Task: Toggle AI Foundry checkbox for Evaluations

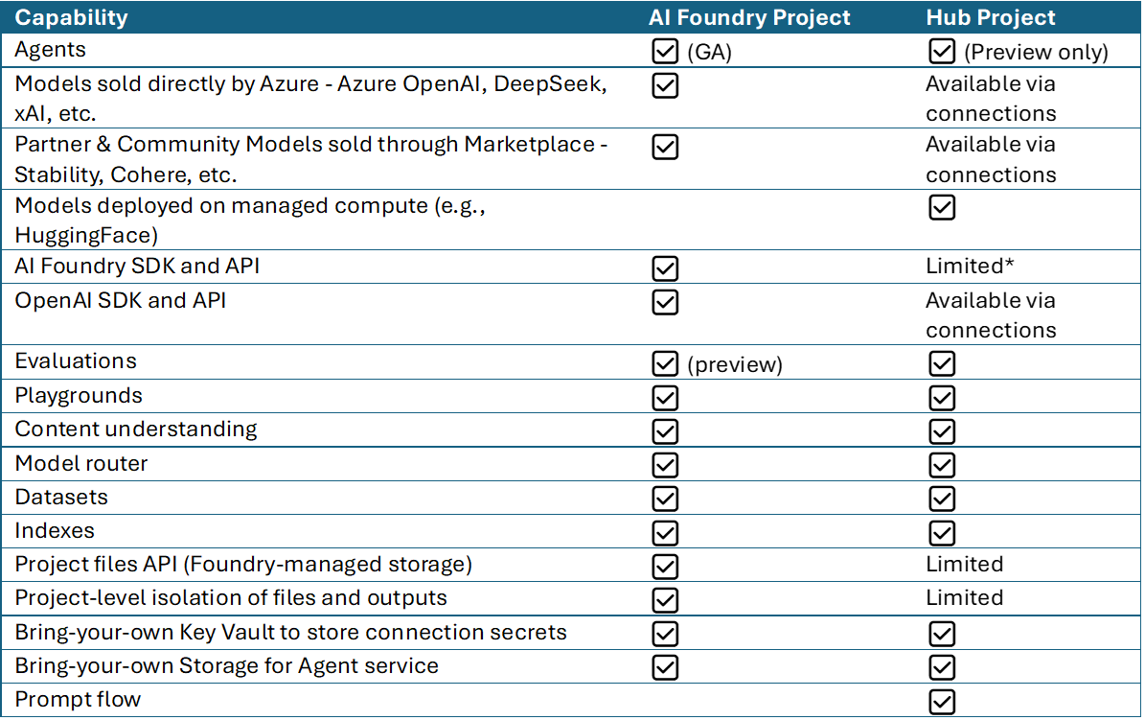Action: [665, 363]
